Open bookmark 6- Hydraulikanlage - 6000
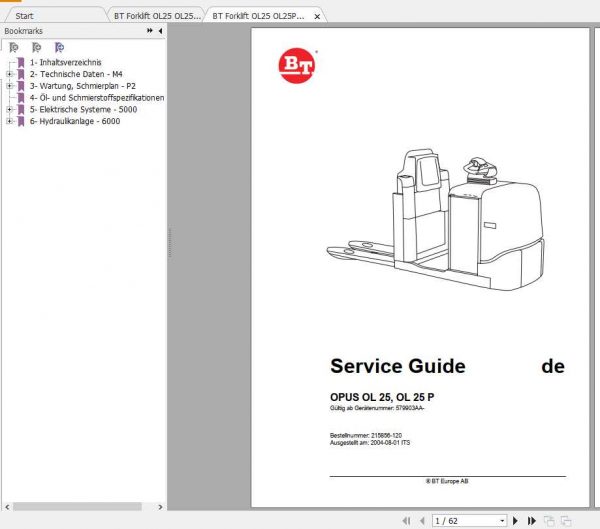This screenshot has height=529, width=600. coord(75,121)
